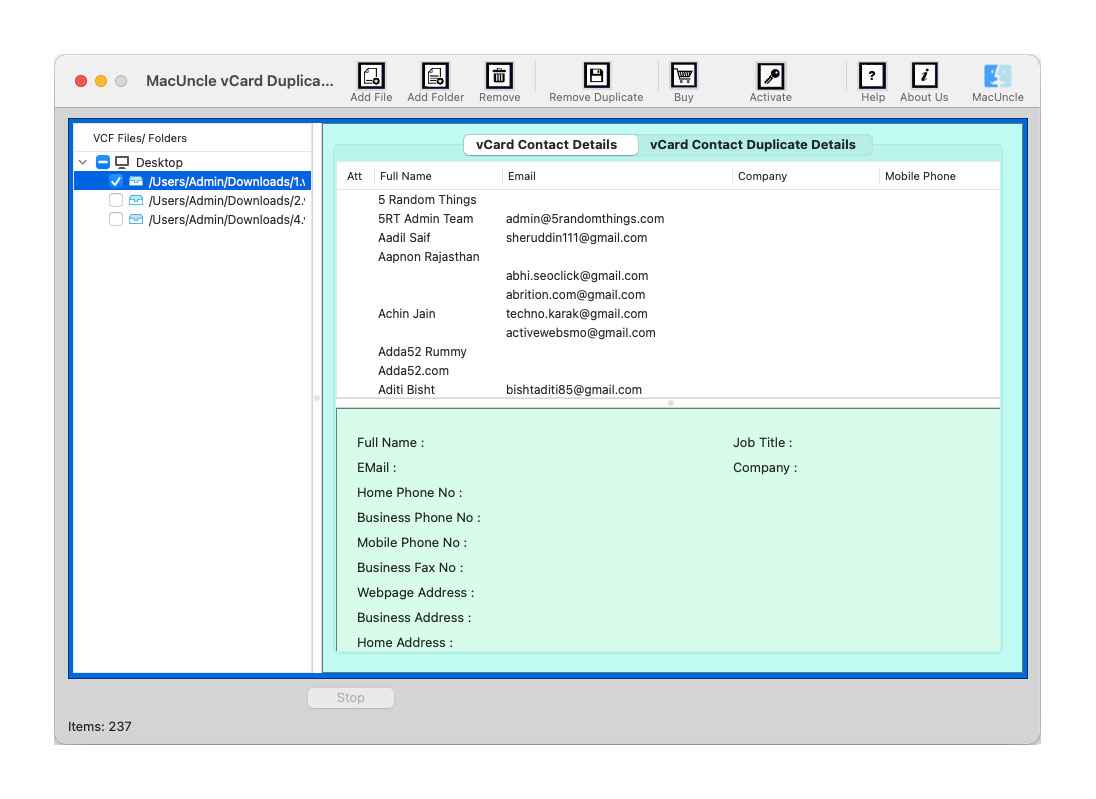Image resolution: width=1096 pixels, height=799 pixels.
Task: Click email admin@5randomthings.com
Action: tap(585, 219)
